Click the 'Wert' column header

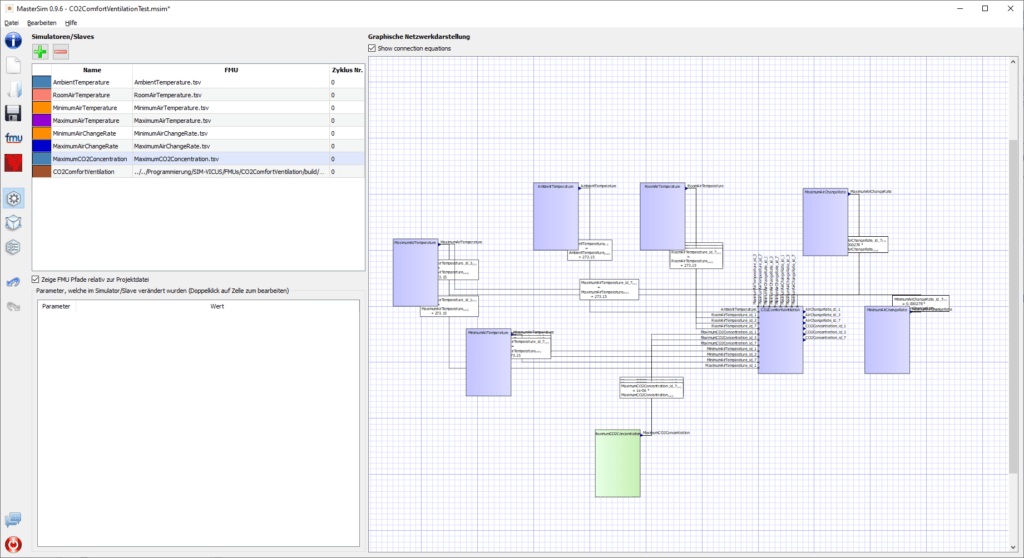point(217,306)
